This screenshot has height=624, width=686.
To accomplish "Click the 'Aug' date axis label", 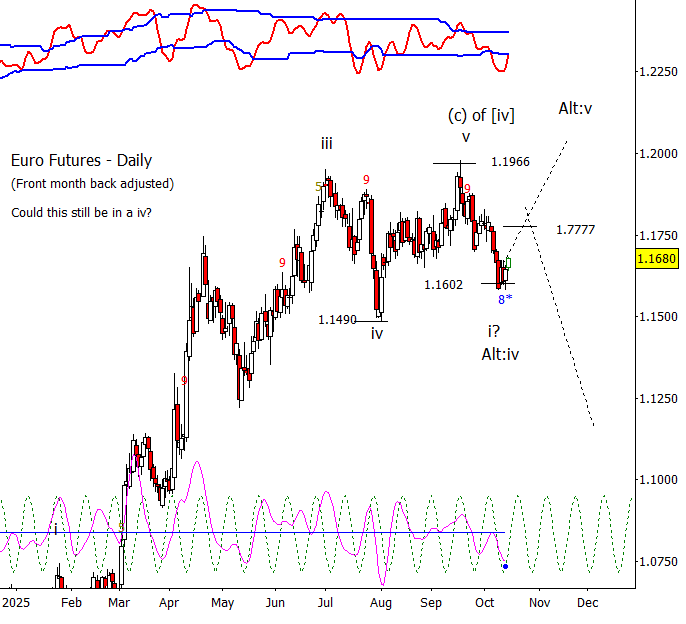I will tap(381, 603).
